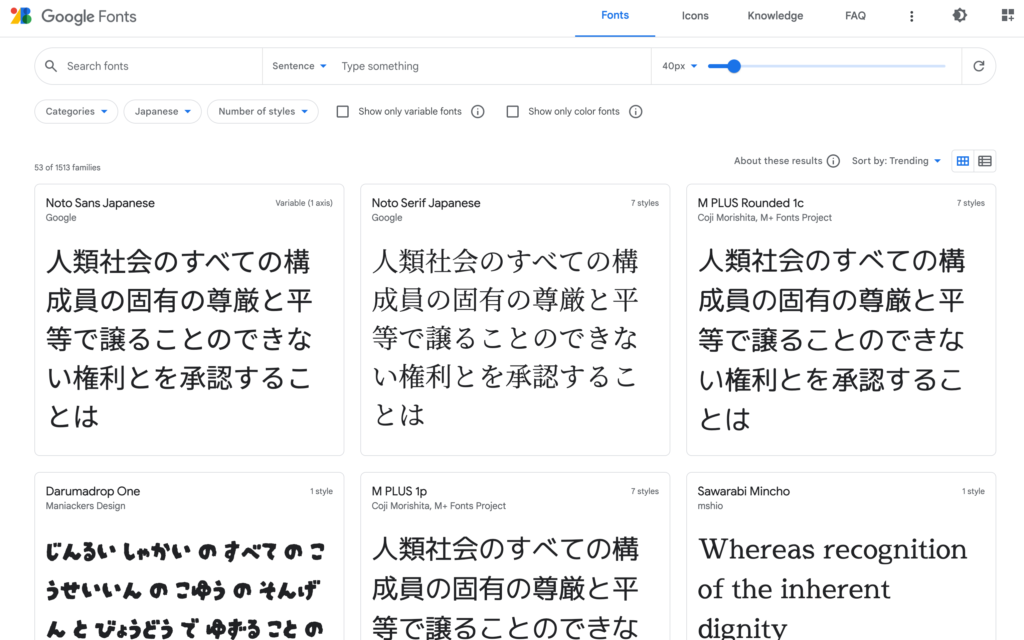Click the '53 of 1513 families' count
Viewport: 1024px width, 640px height.
[x=67, y=168]
